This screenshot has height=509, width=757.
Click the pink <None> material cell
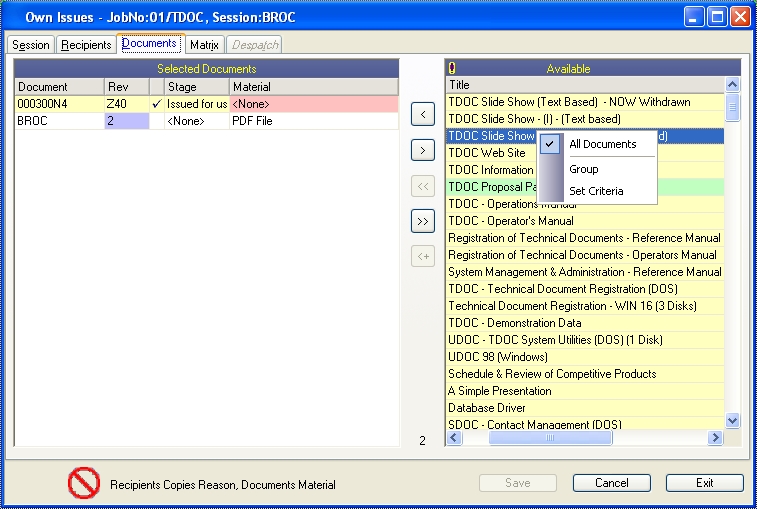pos(314,104)
